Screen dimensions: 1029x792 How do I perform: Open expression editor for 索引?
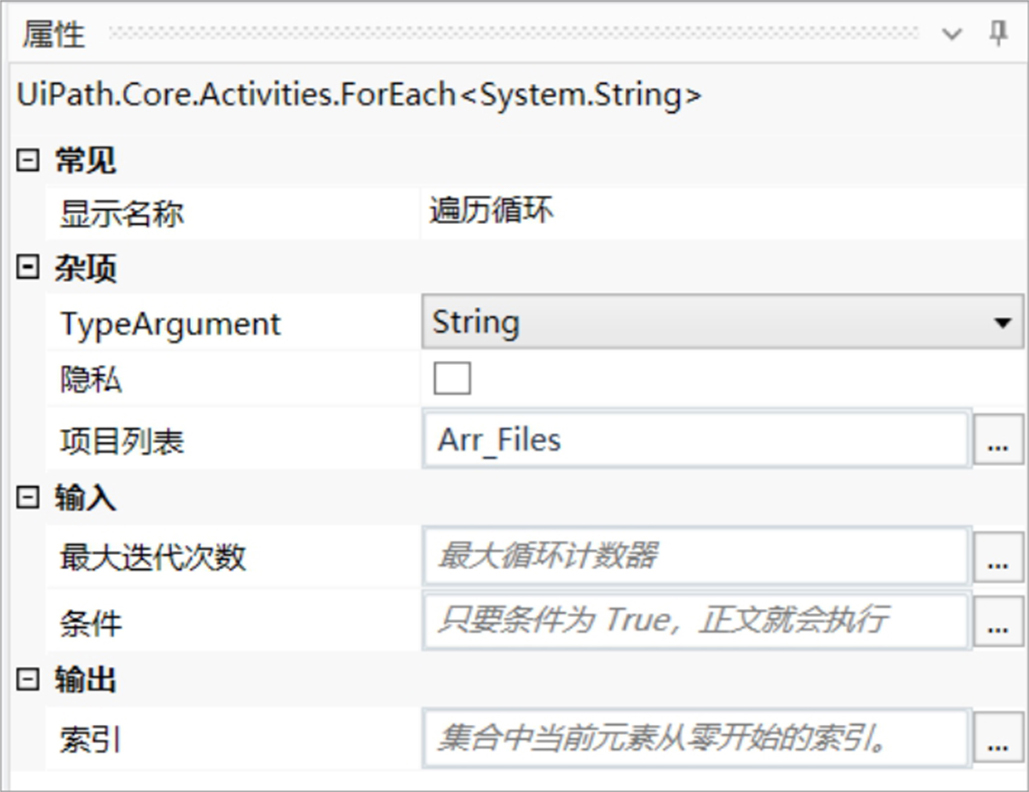(x=998, y=738)
